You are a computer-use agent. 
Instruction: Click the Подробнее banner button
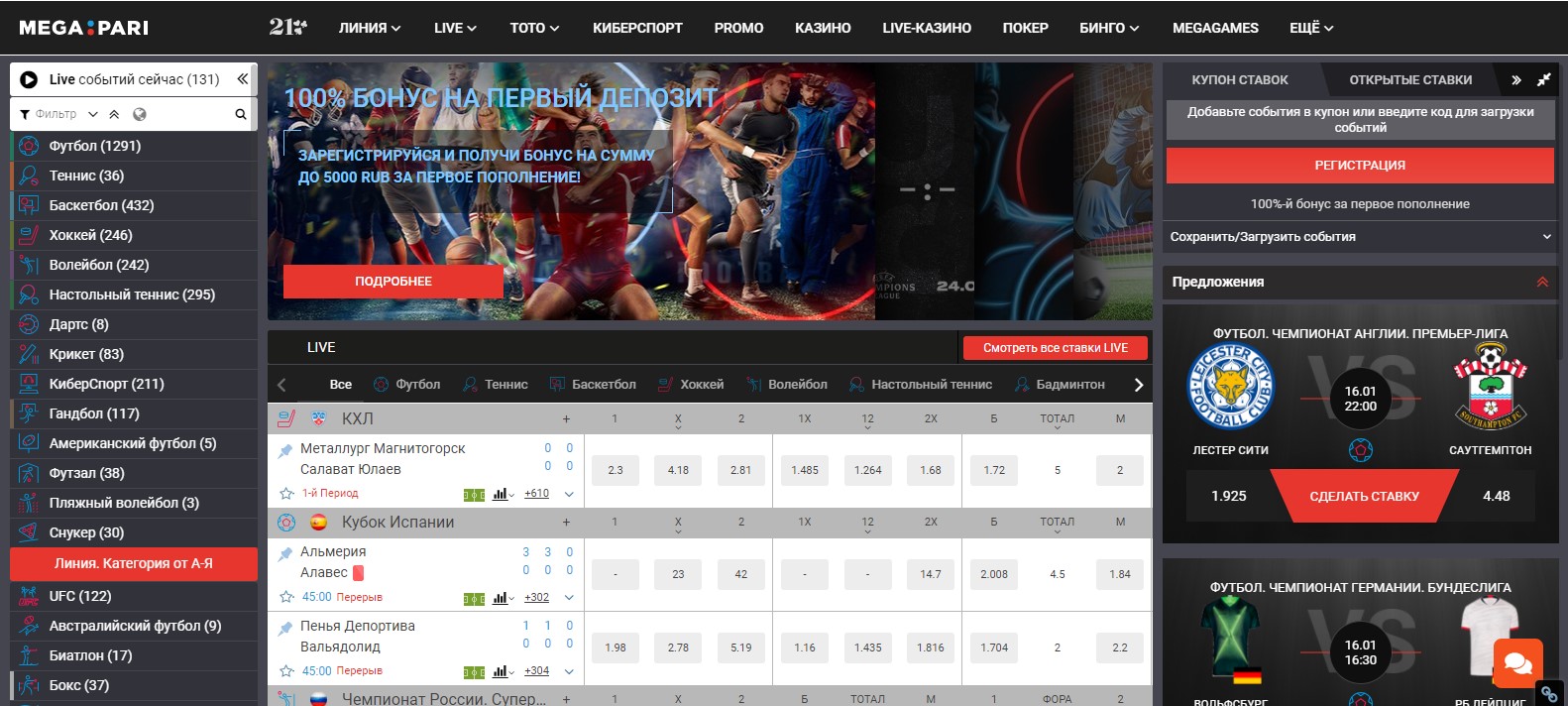tap(393, 282)
